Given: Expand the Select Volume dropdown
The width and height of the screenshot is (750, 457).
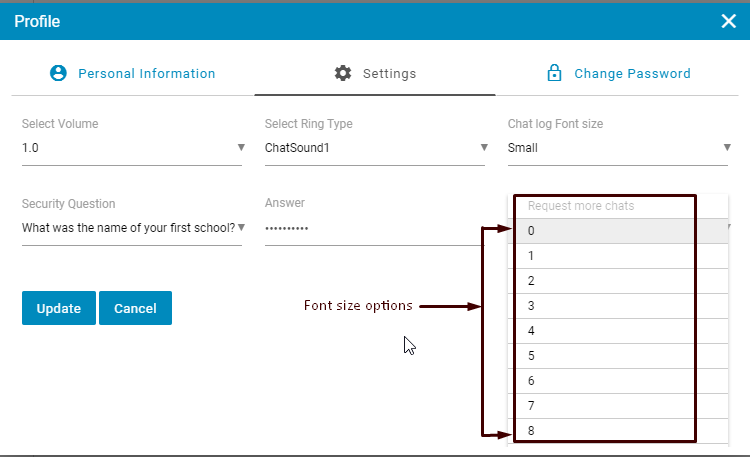Looking at the screenshot, I should tap(132, 147).
